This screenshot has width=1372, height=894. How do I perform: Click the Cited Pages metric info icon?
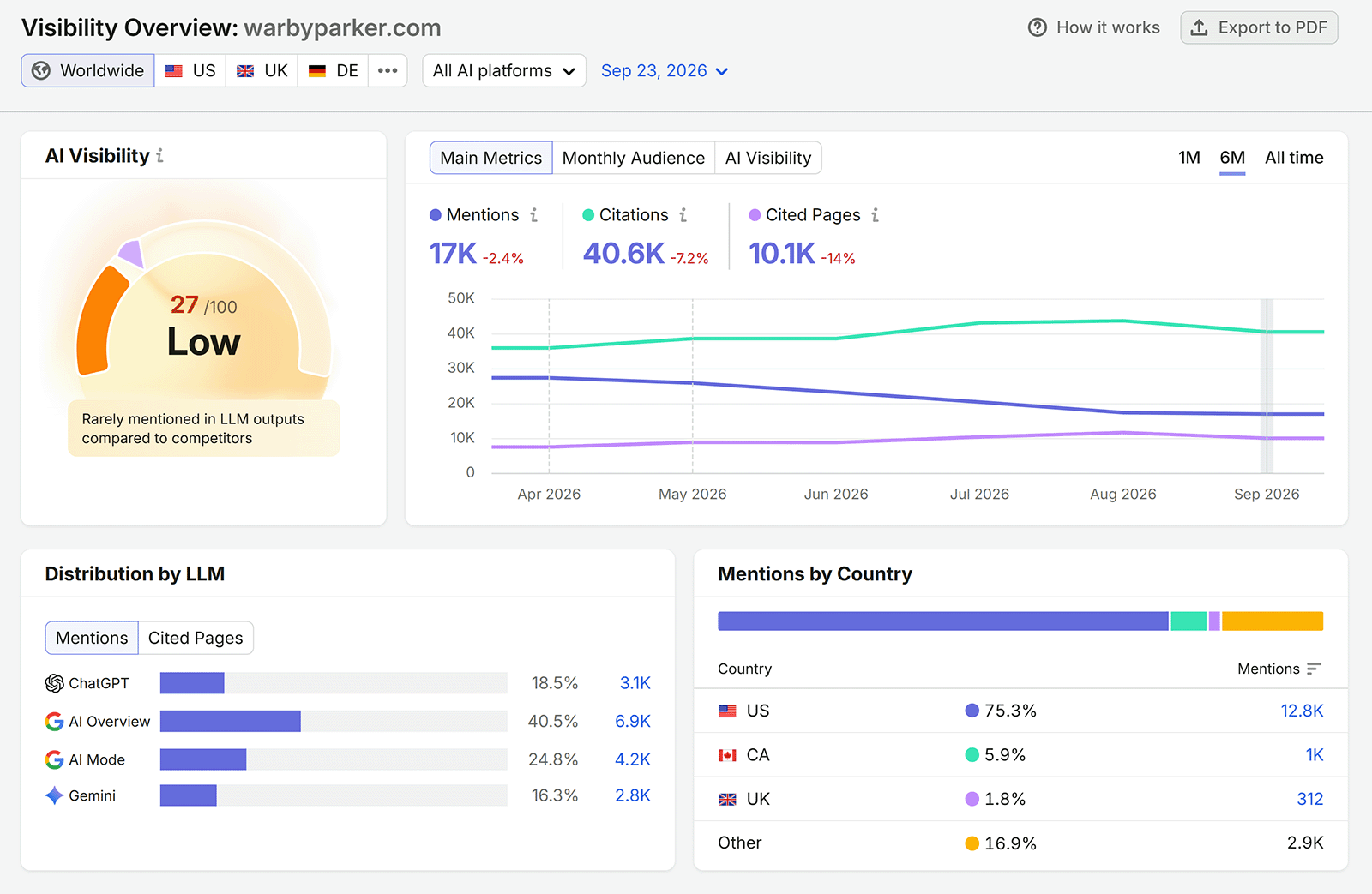click(x=875, y=215)
